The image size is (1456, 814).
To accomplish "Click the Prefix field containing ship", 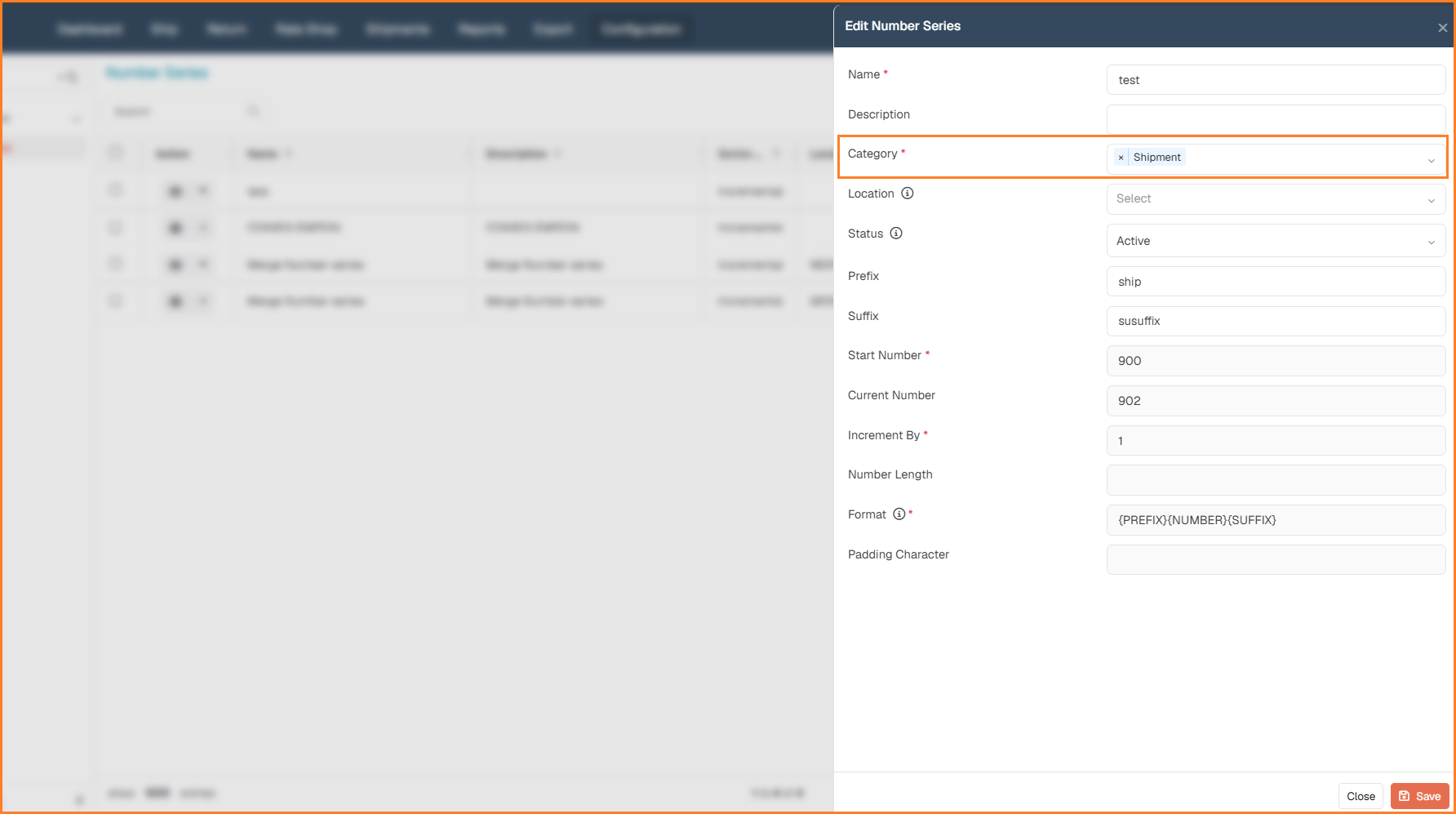I will click(x=1276, y=282).
